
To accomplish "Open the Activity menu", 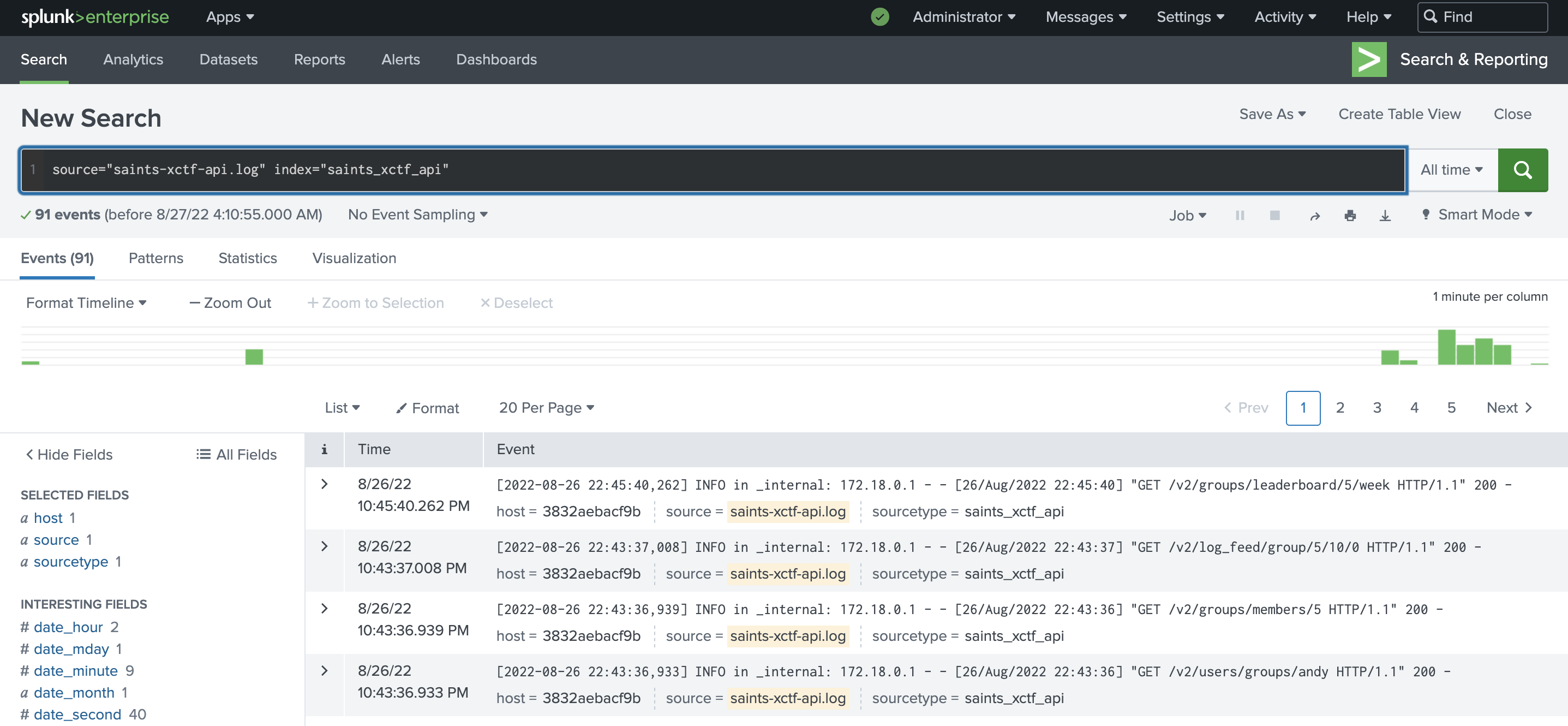I will (x=1285, y=17).
